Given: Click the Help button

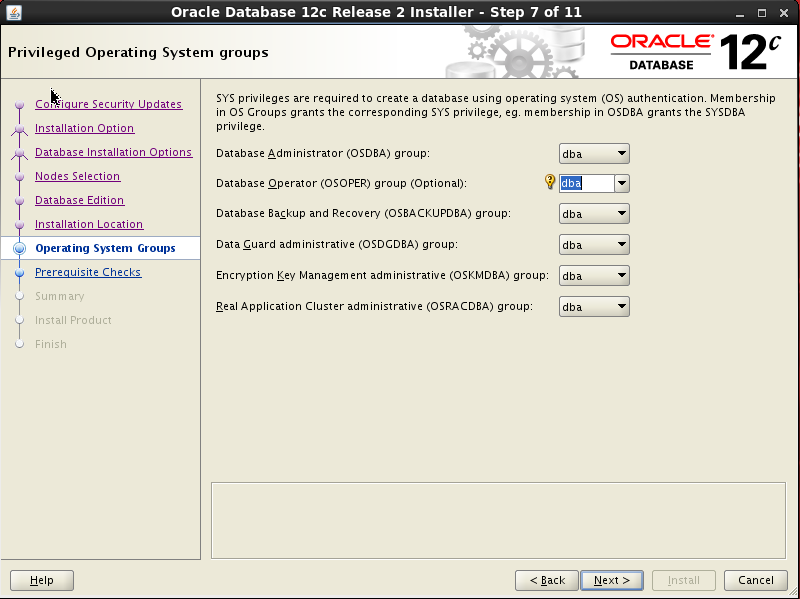Looking at the screenshot, I should (41, 580).
